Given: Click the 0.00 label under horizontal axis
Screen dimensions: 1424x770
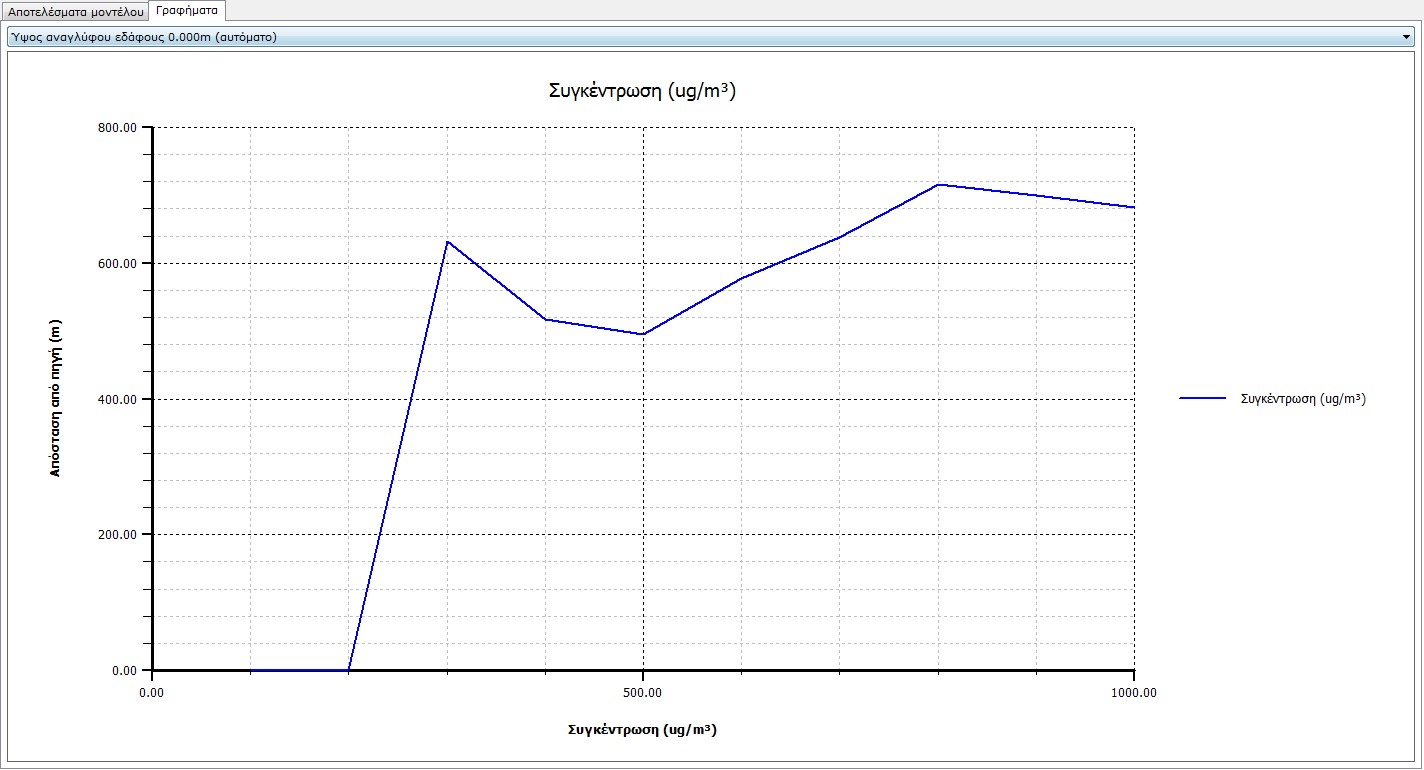Looking at the screenshot, I should click(151, 691).
